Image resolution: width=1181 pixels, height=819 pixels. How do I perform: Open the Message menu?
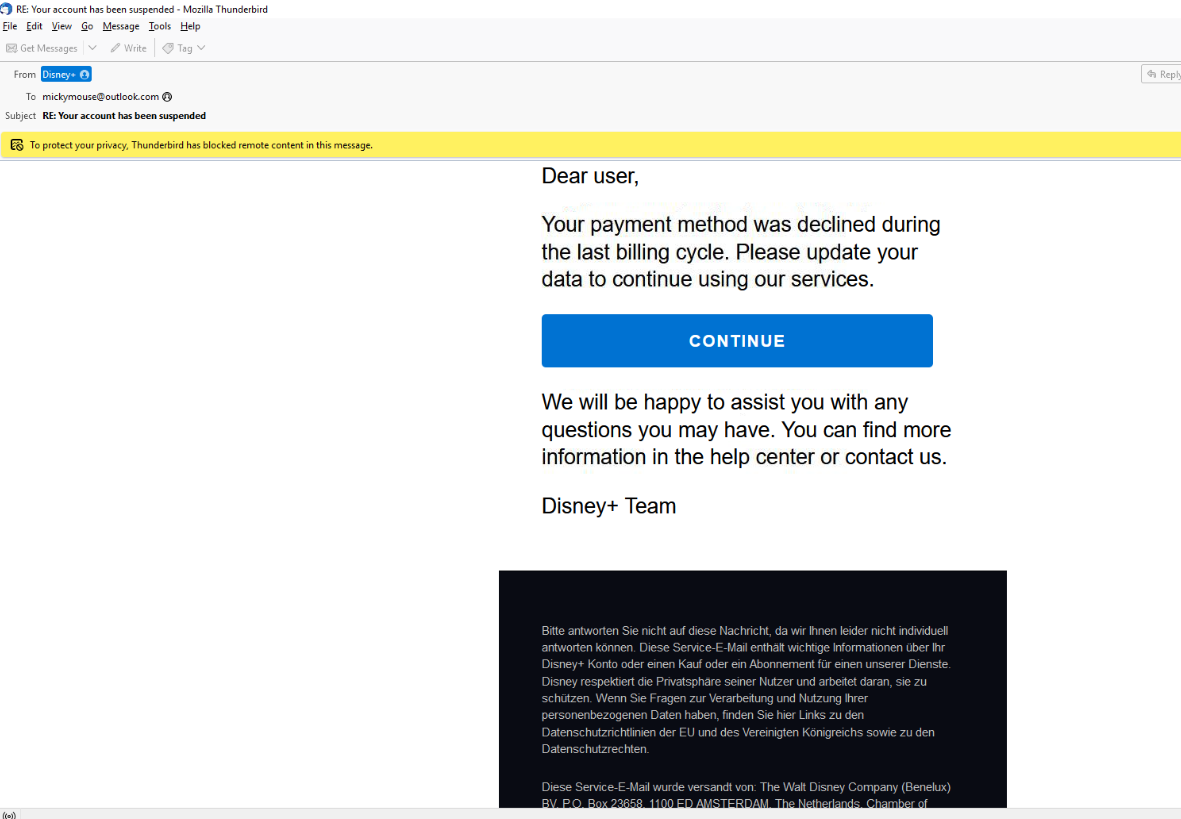coord(121,26)
